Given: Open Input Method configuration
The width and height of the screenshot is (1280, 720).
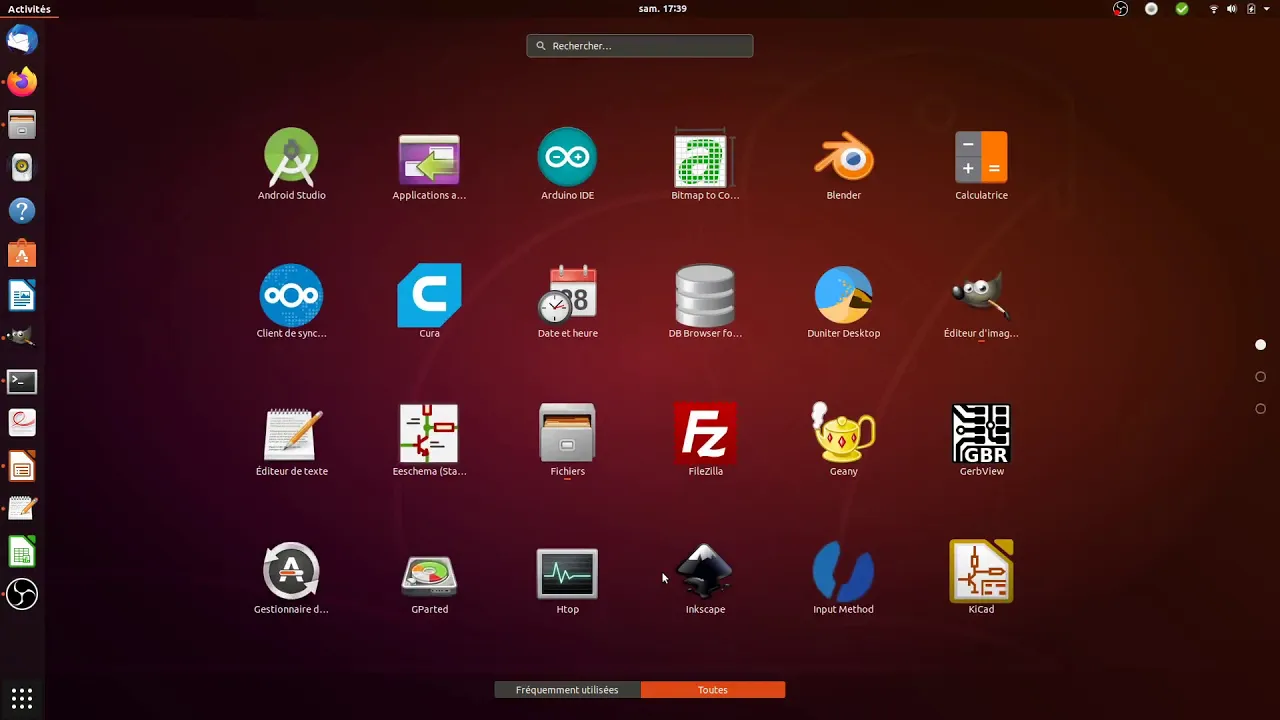Looking at the screenshot, I should (x=843, y=579).
